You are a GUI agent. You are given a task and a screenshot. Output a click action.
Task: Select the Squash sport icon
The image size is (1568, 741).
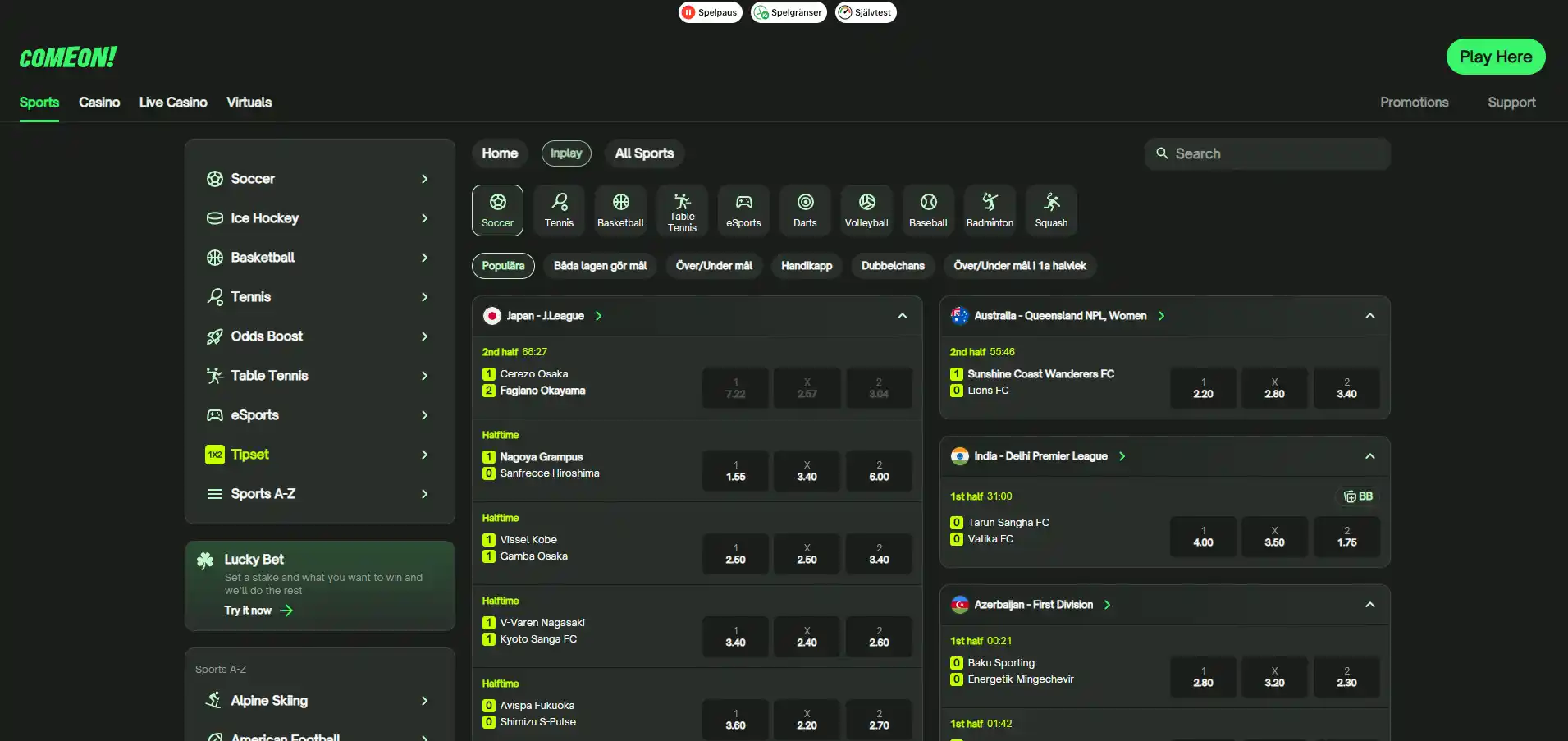coord(1051,210)
